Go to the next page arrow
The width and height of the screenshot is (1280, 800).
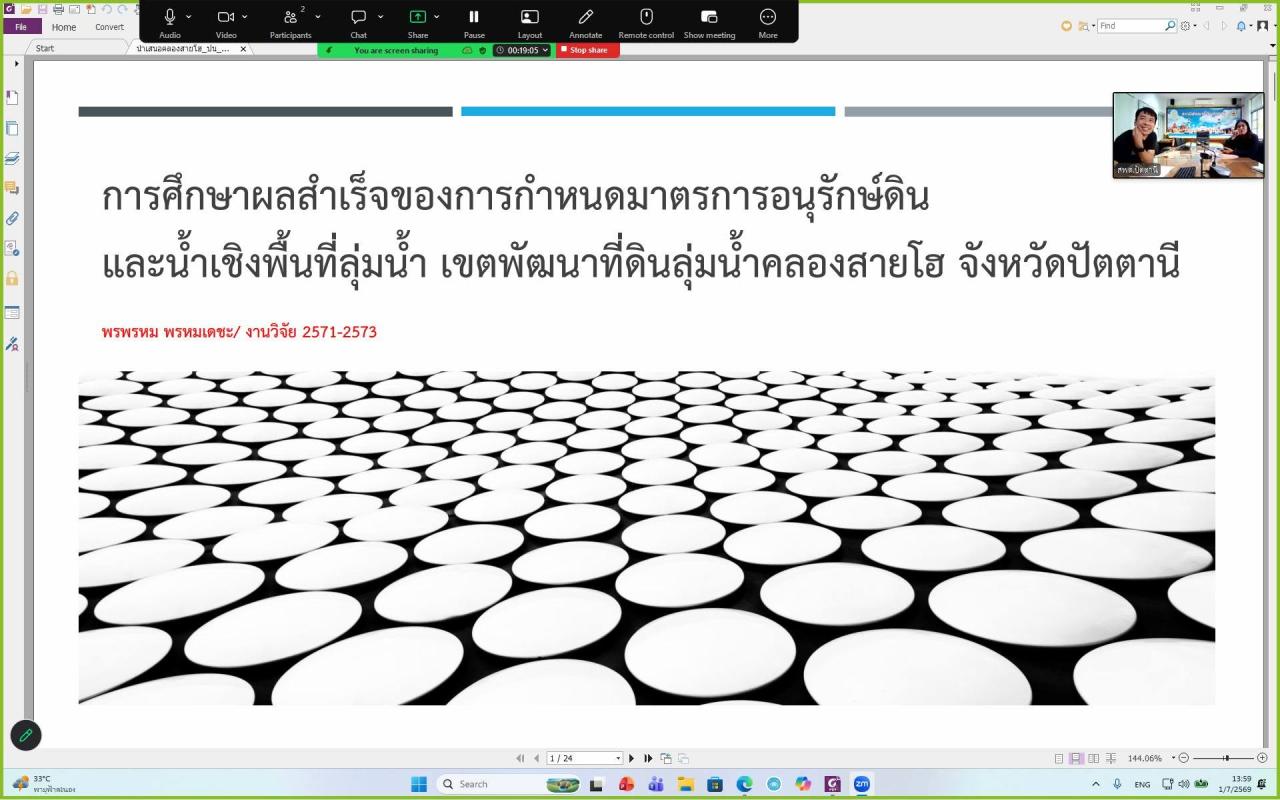tap(631, 758)
